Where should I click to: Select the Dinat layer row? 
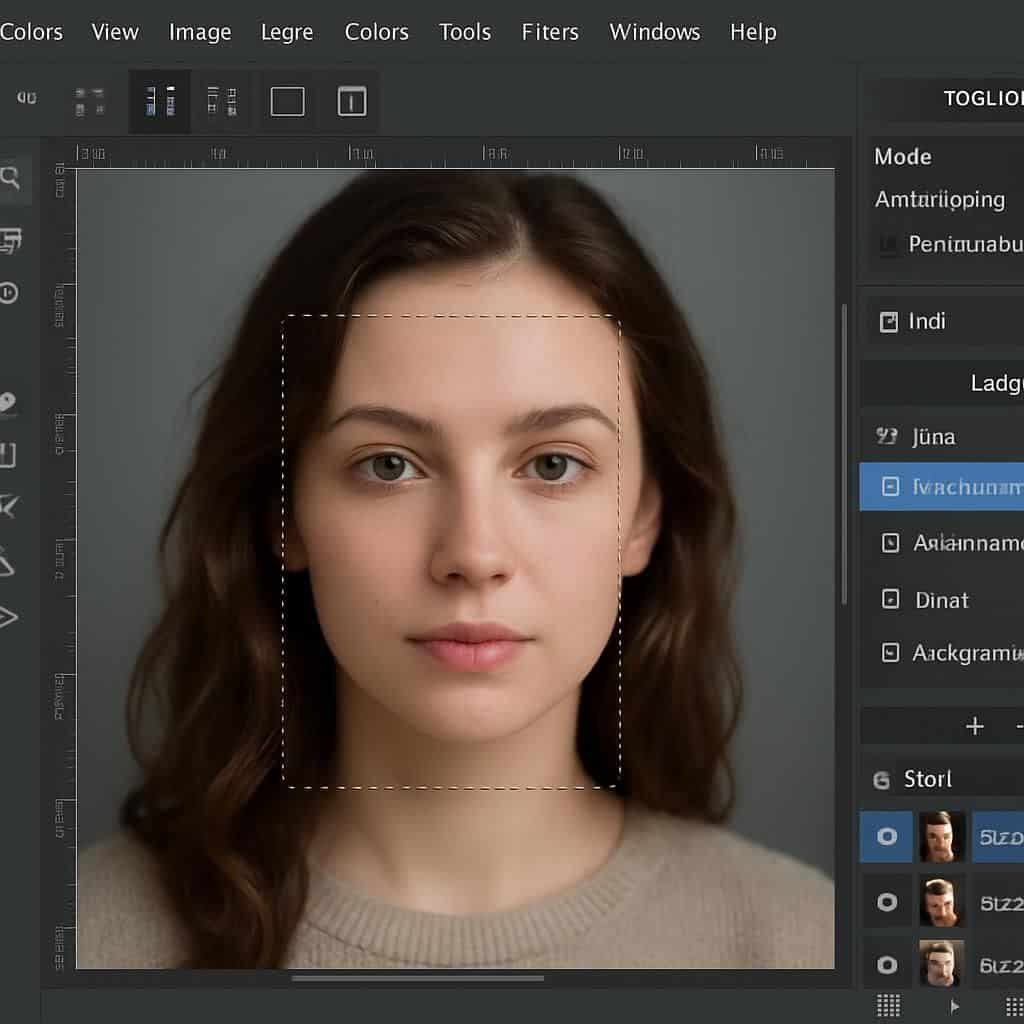(942, 600)
